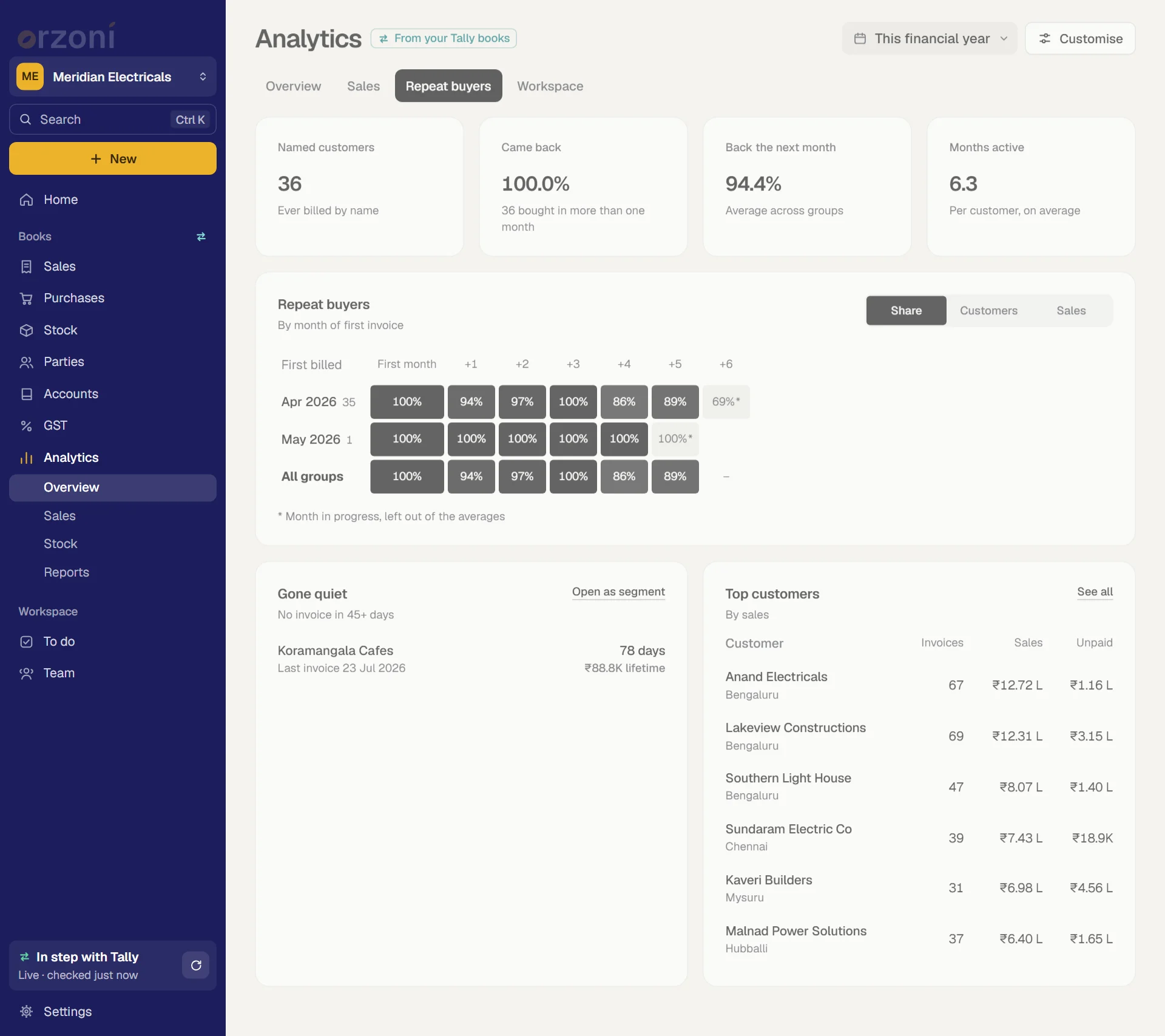Click the GST percent icon
Screen dimensions: 1165x1036
[x=26, y=425]
